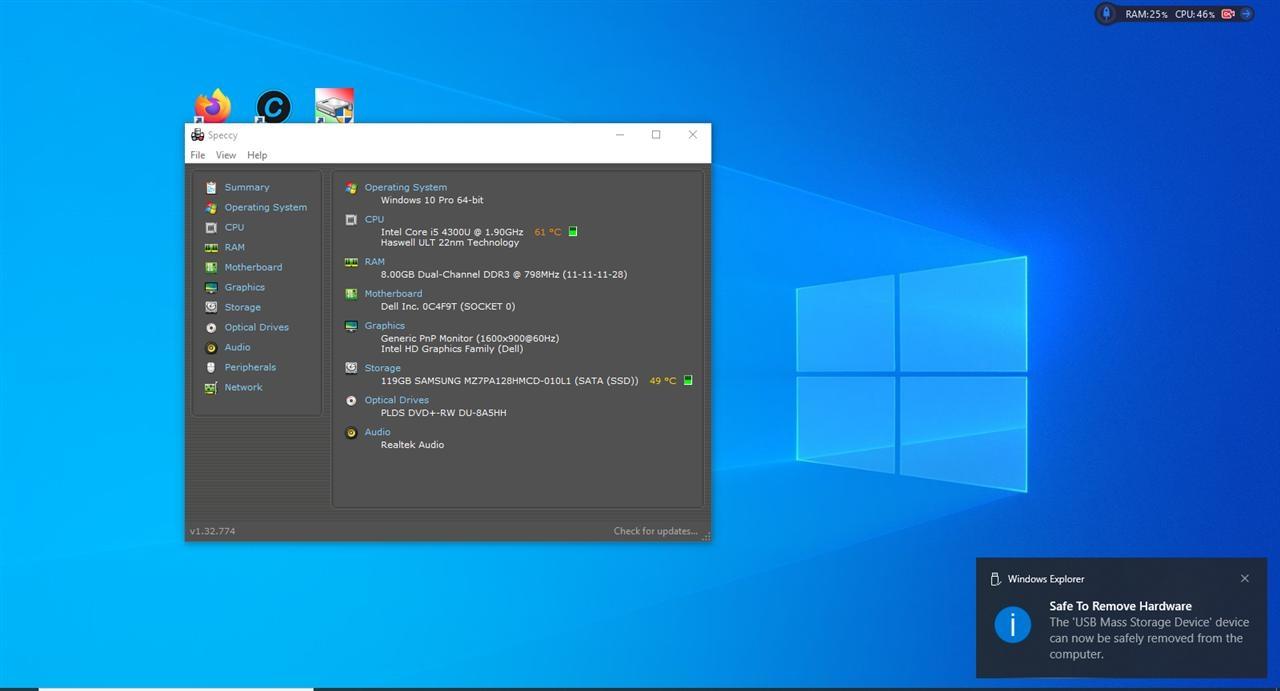Dismiss the Windows Explorer notification with X
The image size is (1280, 691).
pyautogui.click(x=1244, y=578)
